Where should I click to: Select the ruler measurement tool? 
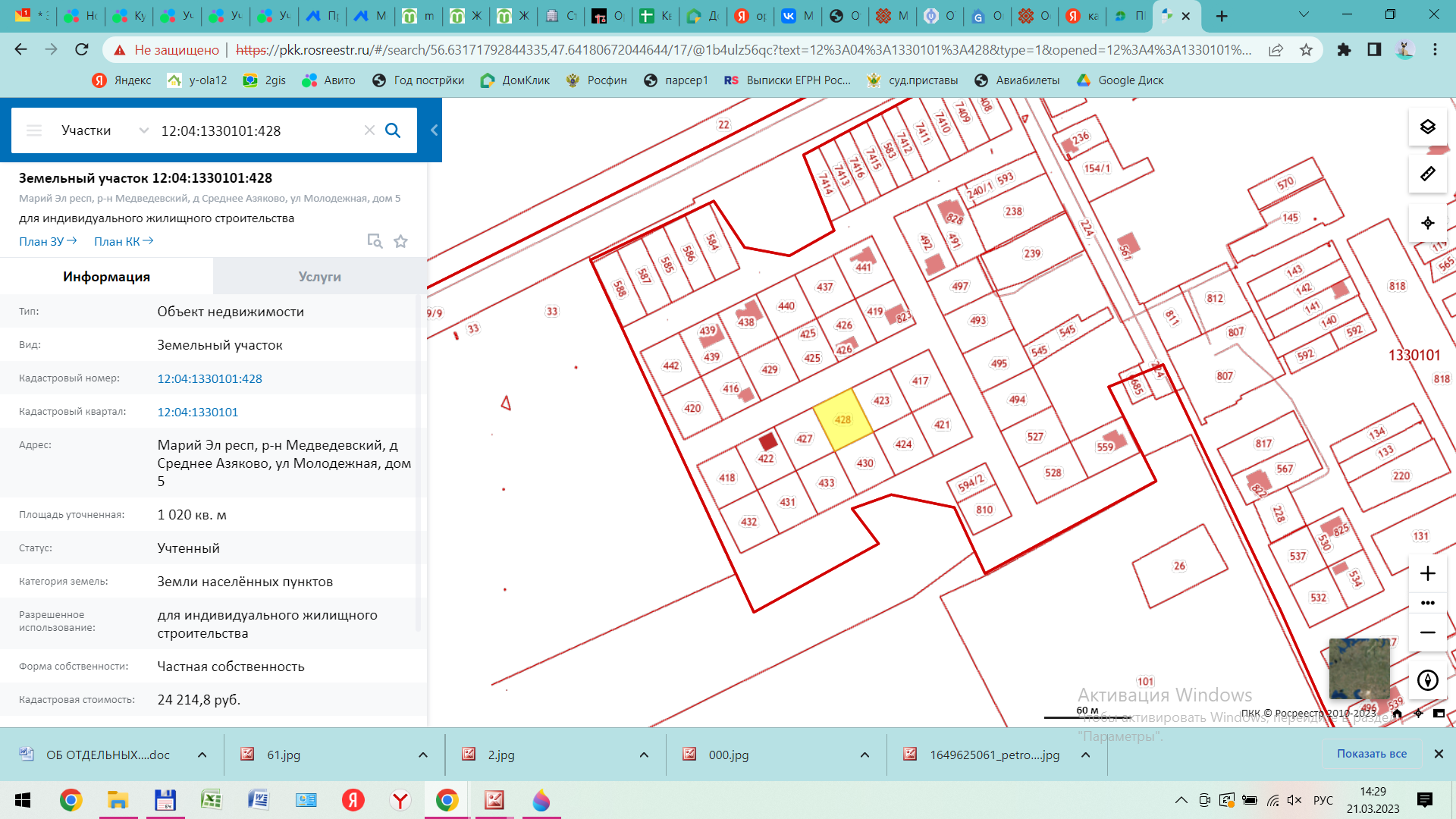tap(1427, 174)
